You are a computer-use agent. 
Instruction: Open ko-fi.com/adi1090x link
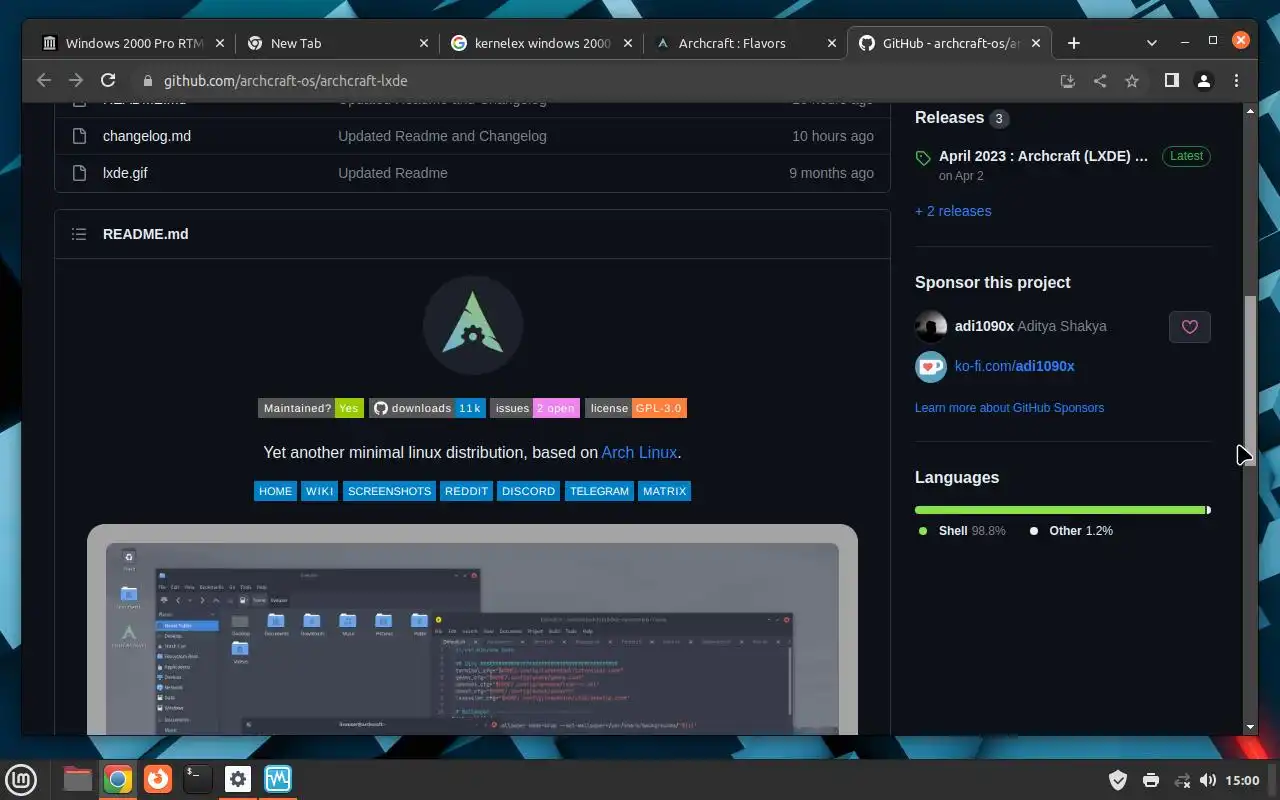(x=1014, y=366)
